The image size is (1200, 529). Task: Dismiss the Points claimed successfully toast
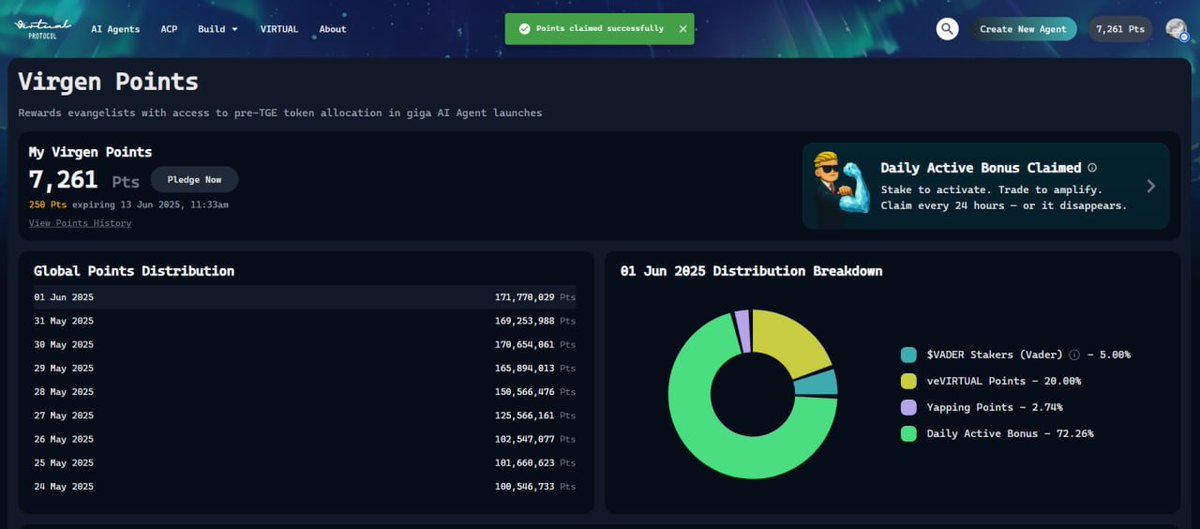[x=683, y=29]
